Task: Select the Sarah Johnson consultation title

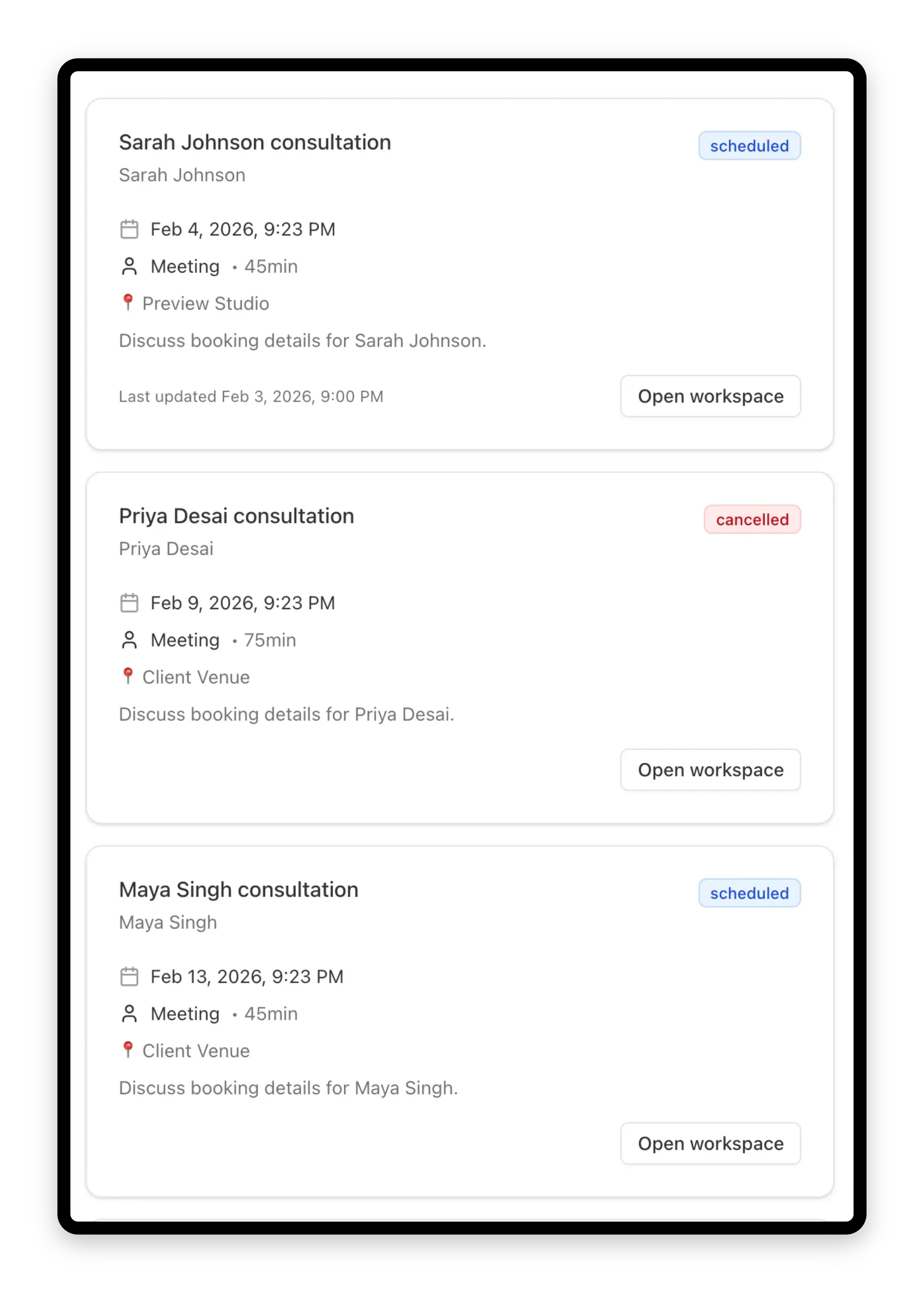Action: click(x=255, y=143)
